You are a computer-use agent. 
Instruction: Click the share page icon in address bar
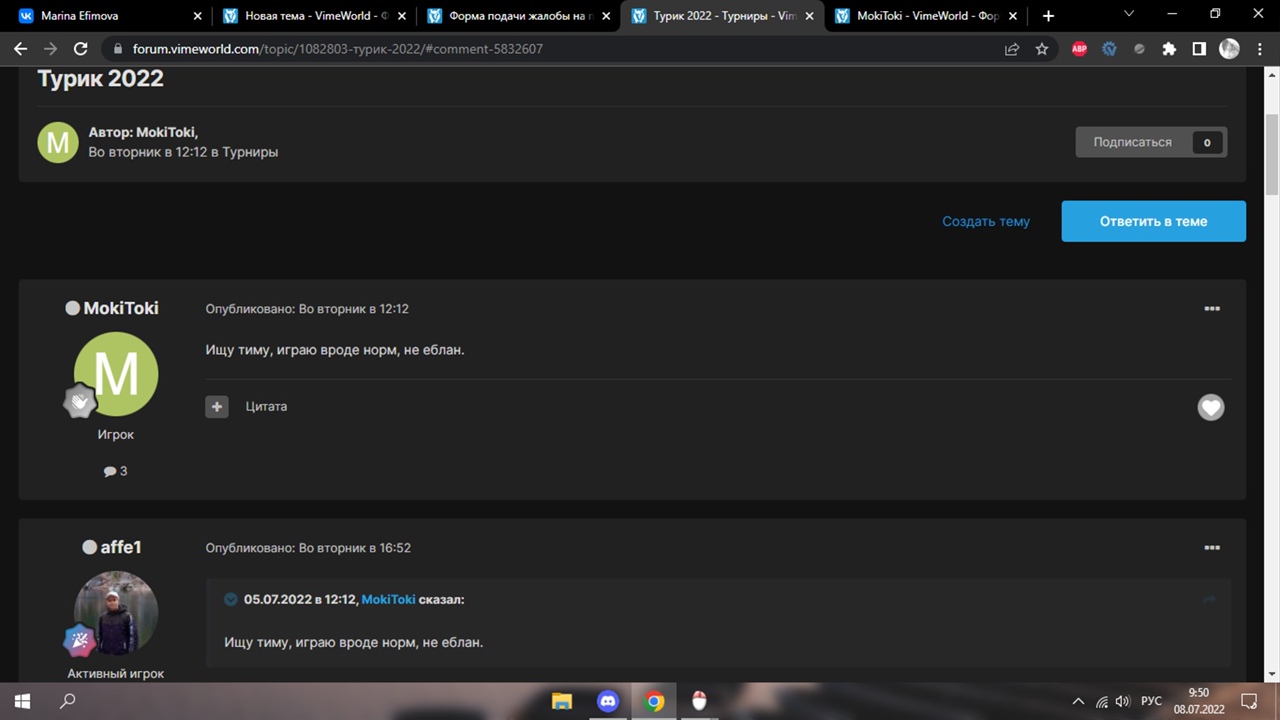coord(1012,49)
